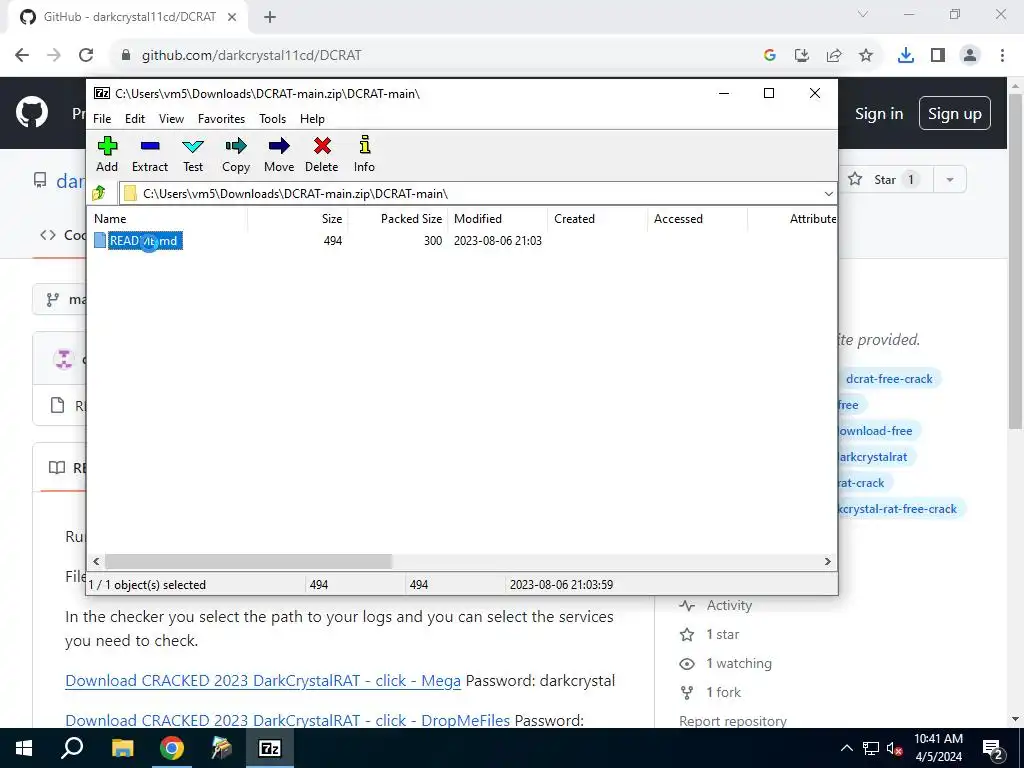Click the Chrome taskbar icon
This screenshot has height=768, width=1024.
click(171, 748)
